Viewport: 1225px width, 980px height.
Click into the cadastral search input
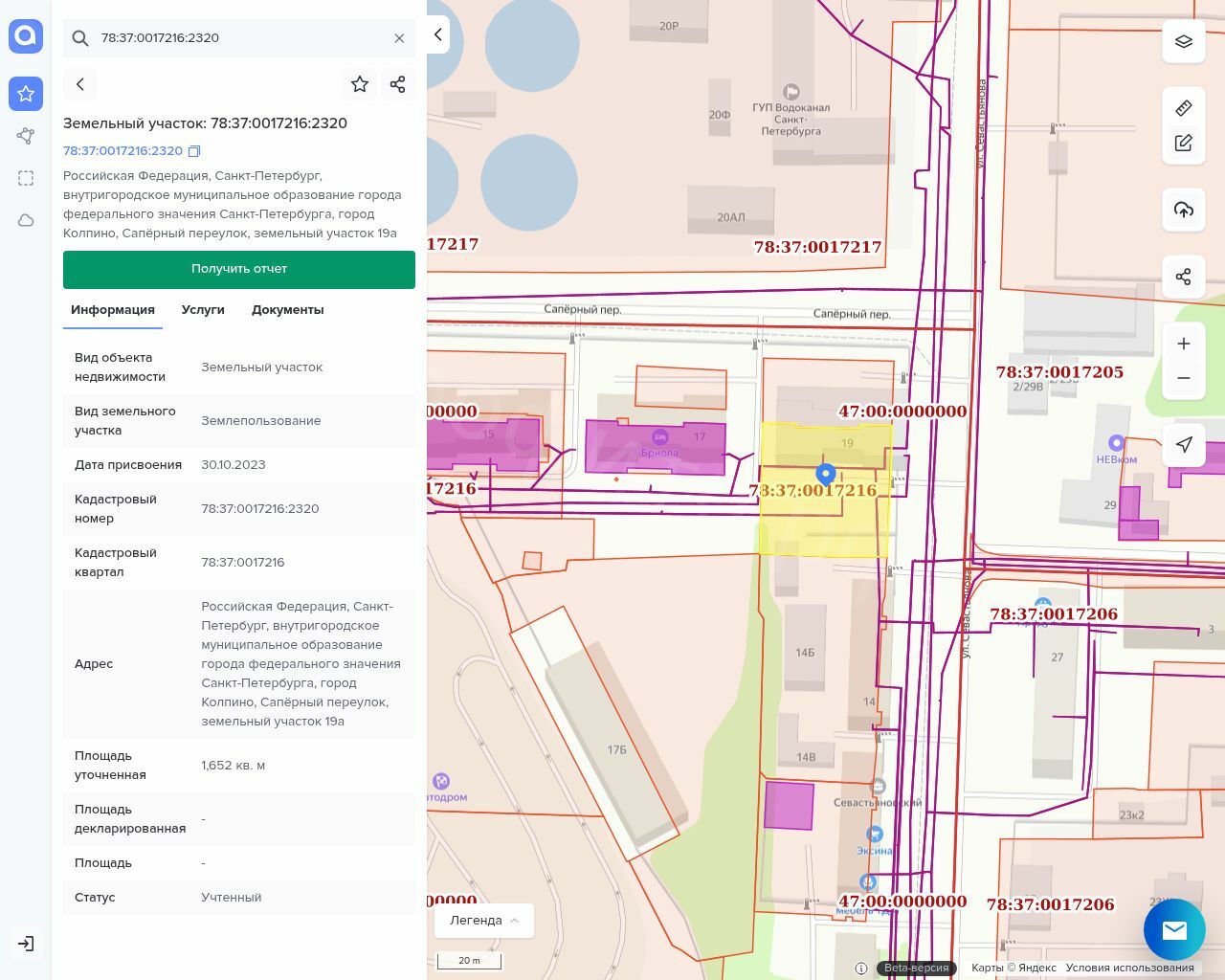[x=239, y=38]
